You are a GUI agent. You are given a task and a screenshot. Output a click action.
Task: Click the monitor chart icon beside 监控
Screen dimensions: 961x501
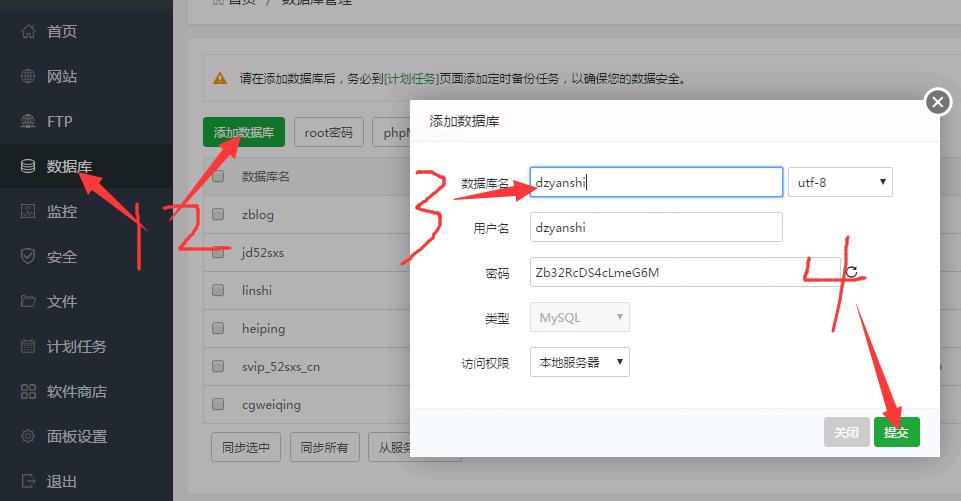[x=28, y=212]
